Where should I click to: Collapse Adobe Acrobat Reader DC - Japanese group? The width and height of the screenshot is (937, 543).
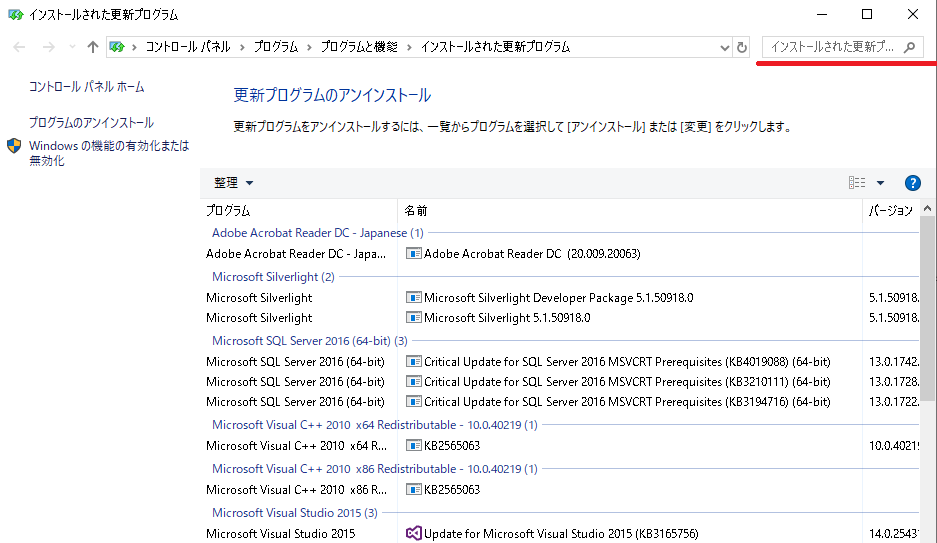click(x=318, y=232)
